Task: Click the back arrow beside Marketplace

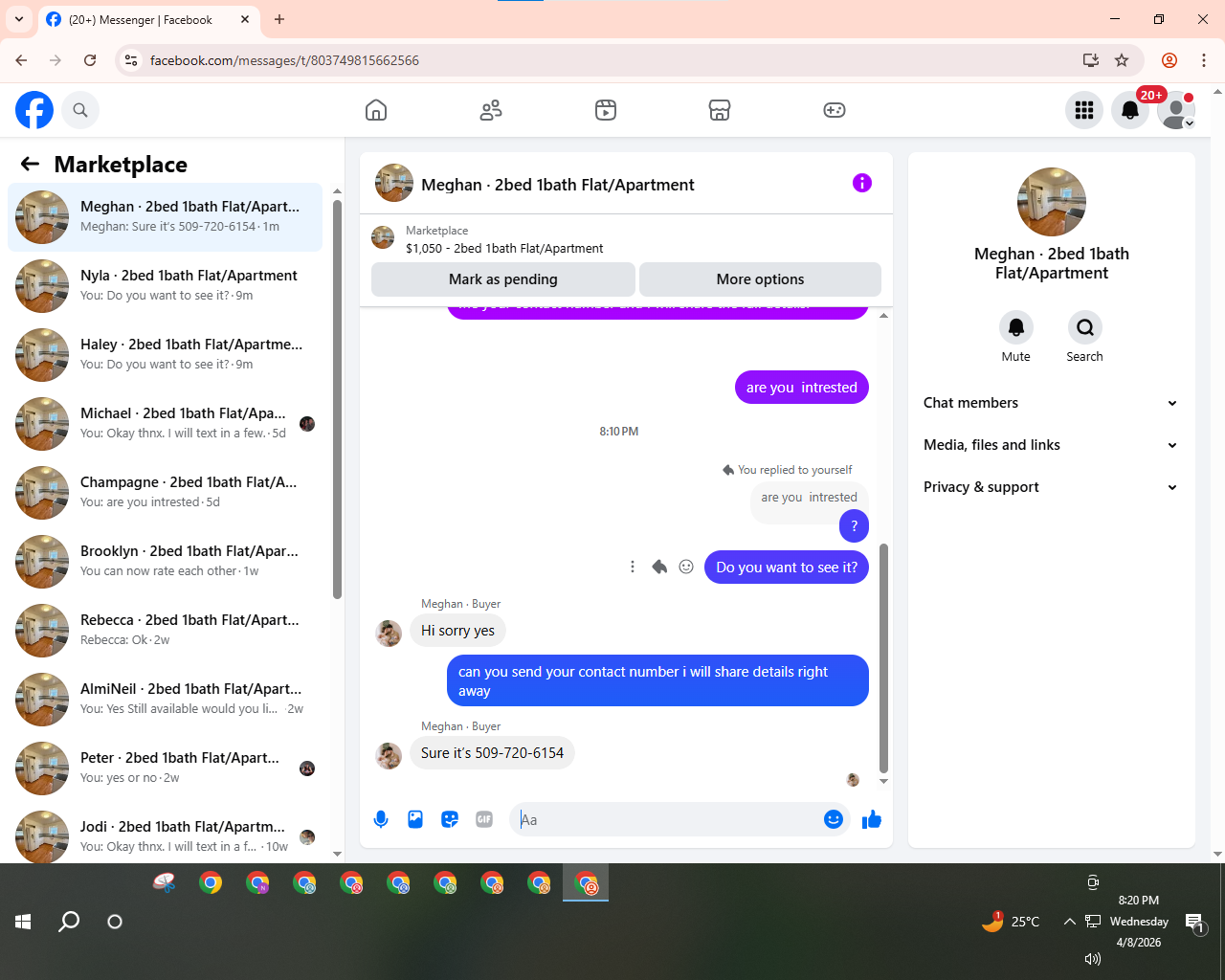Action: (x=30, y=164)
